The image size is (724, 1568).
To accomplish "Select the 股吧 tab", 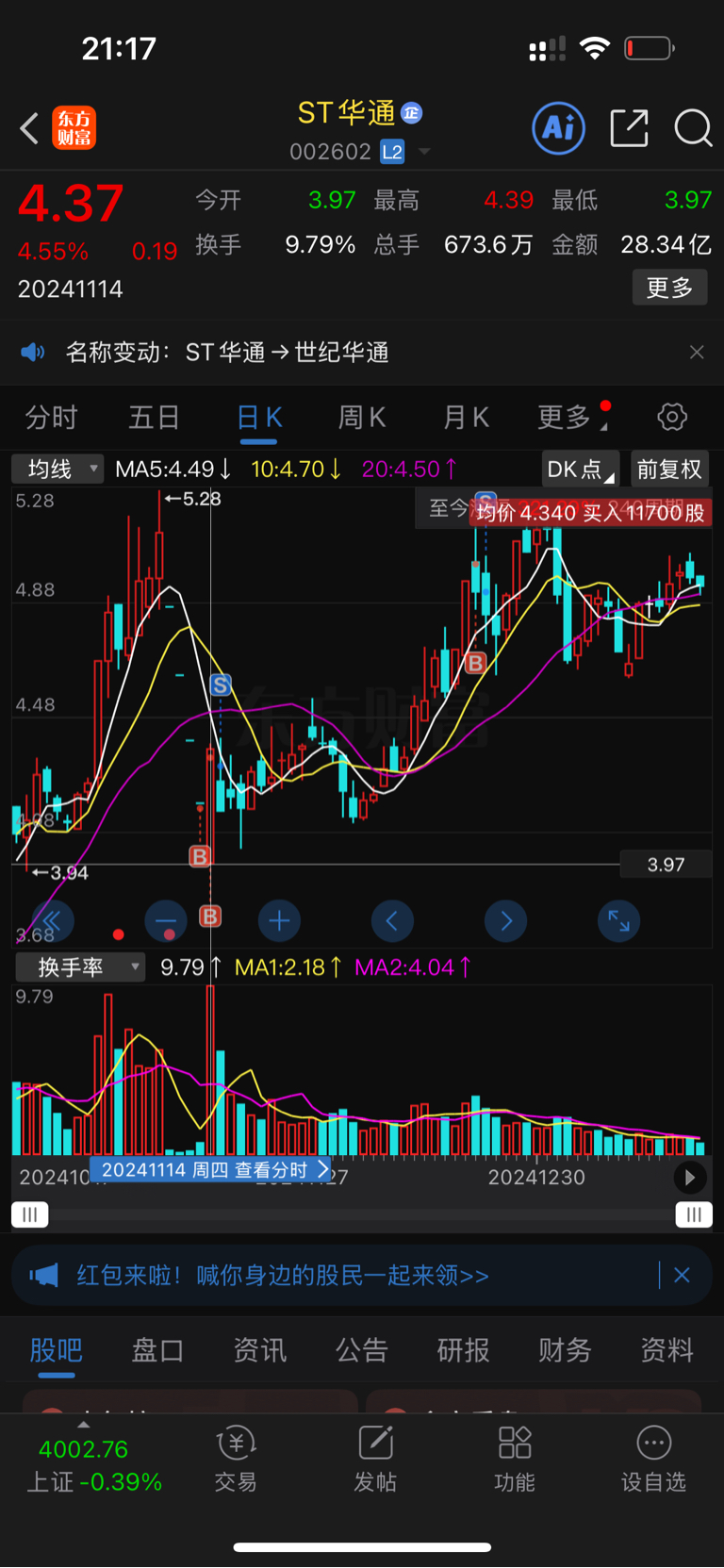I will pyautogui.click(x=57, y=1350).
